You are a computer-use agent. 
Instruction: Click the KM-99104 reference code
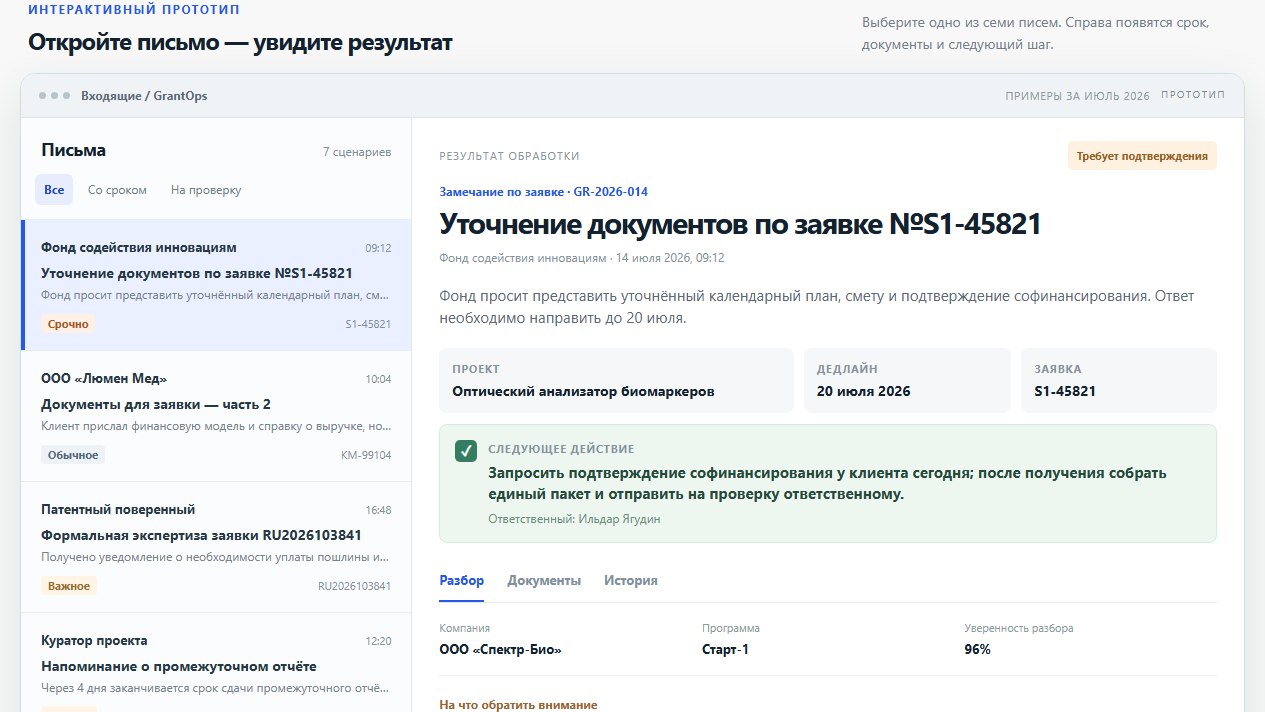[366, 455]
